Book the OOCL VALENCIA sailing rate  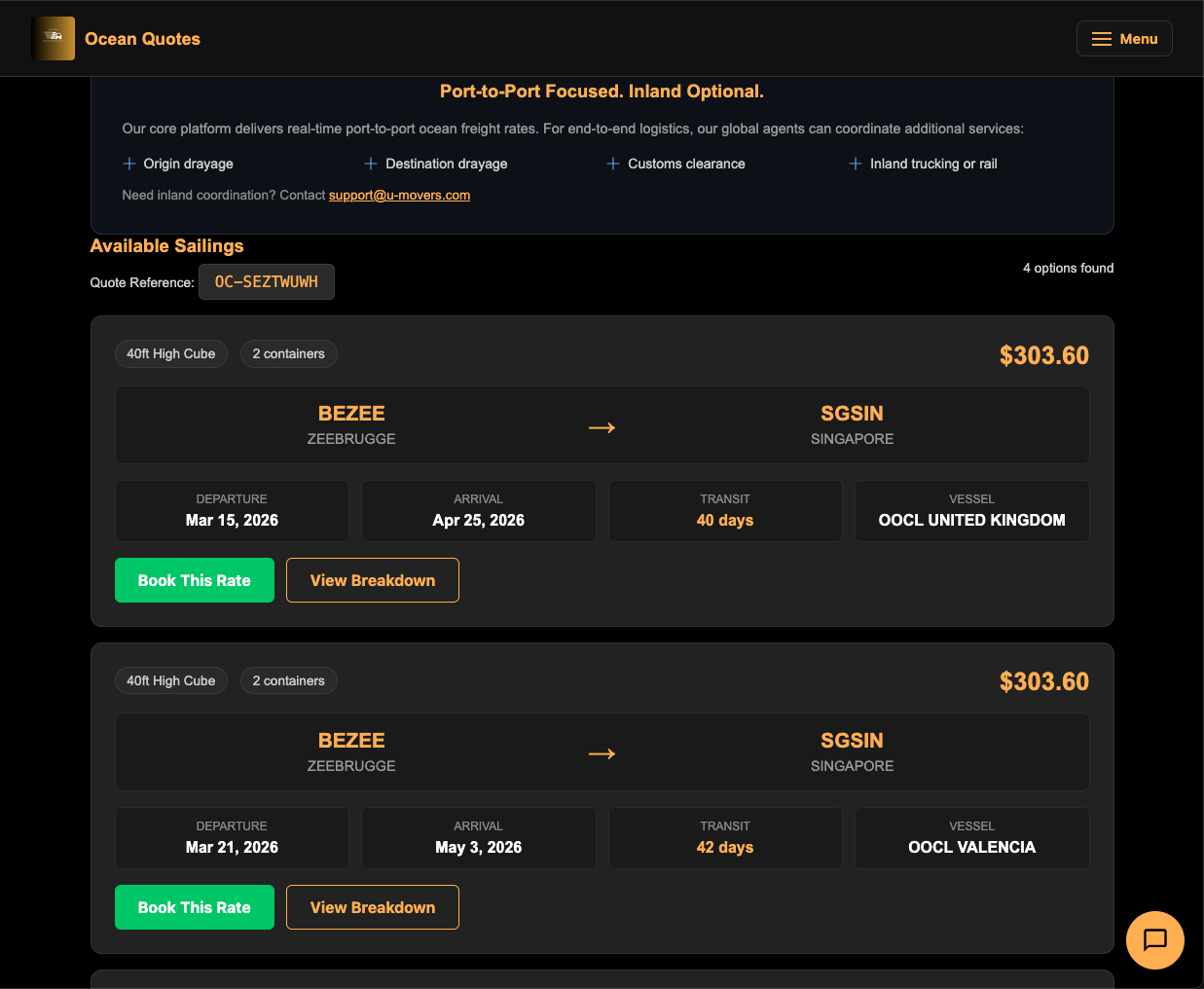195,907
